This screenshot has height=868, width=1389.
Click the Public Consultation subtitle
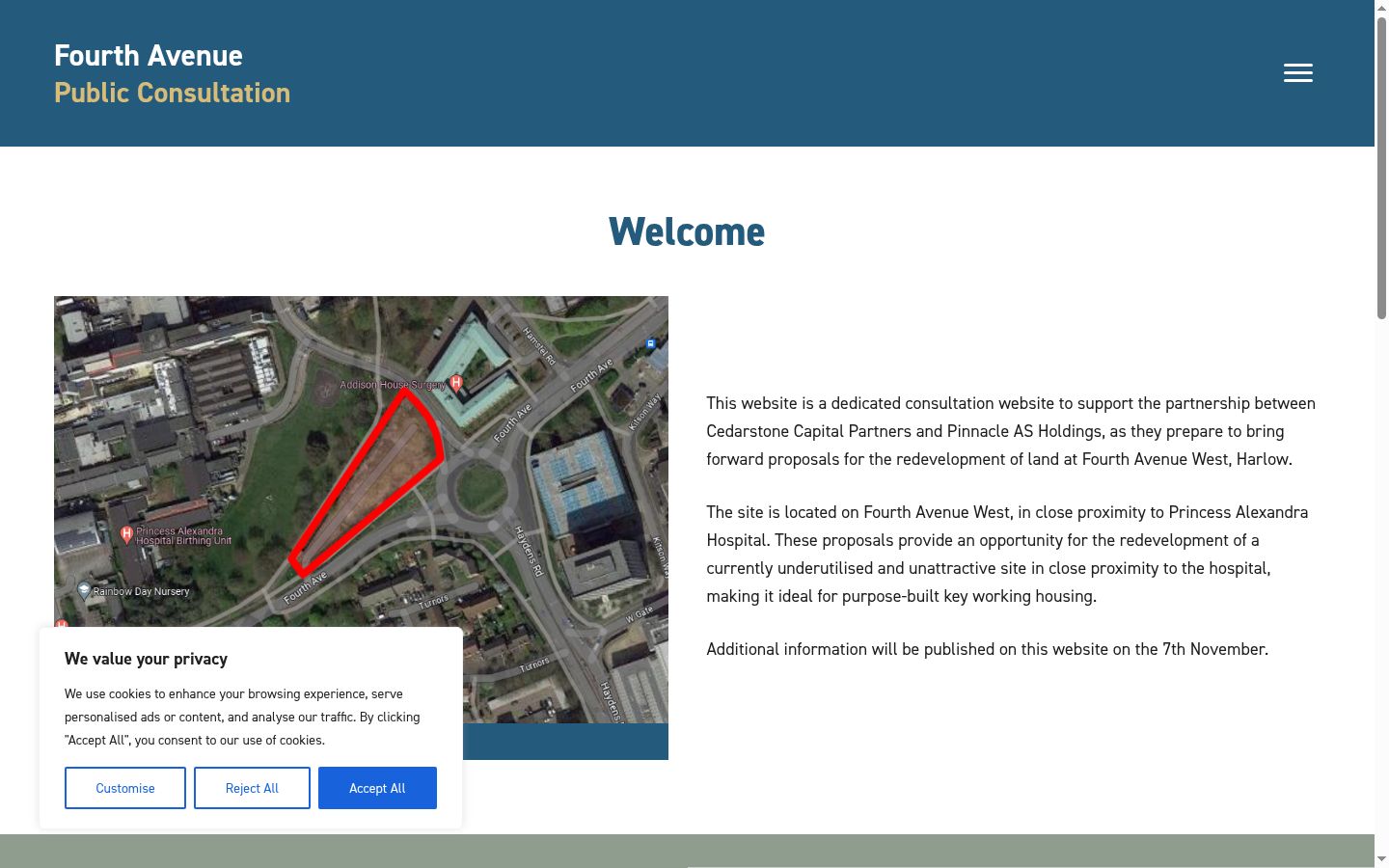(x=172, y=93)
